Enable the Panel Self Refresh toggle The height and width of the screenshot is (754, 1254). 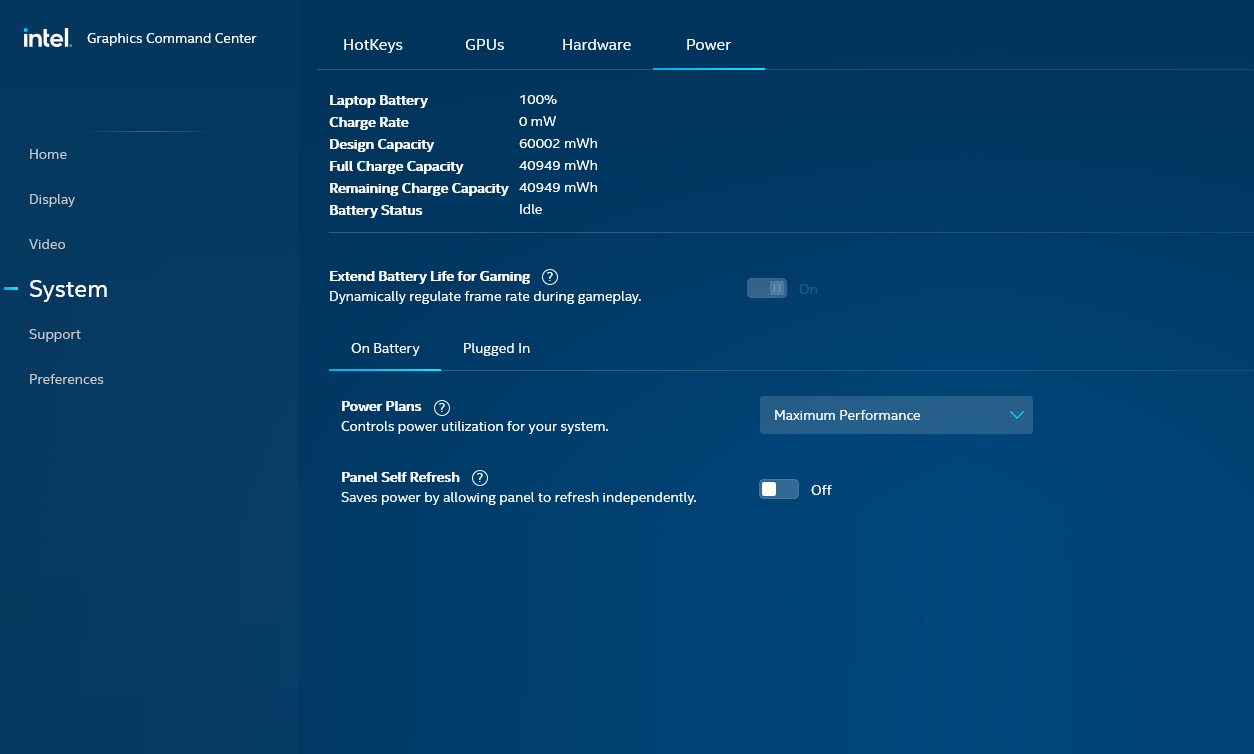coord(779,489)
